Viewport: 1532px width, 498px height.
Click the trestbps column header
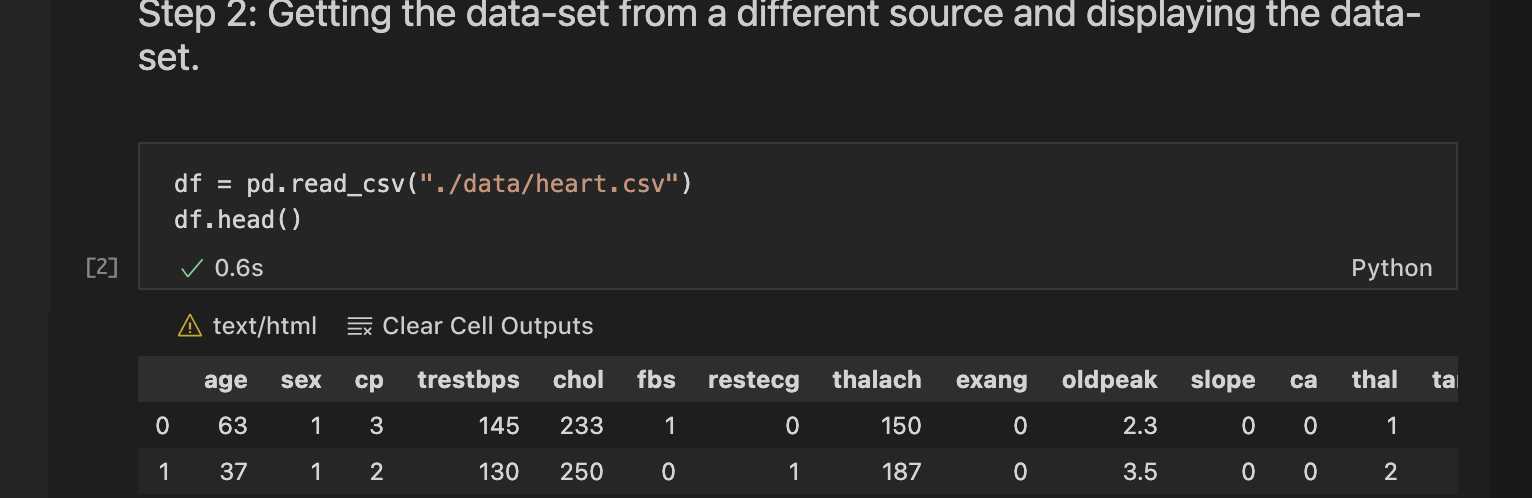pyautogui.click(x=468, y=380)
